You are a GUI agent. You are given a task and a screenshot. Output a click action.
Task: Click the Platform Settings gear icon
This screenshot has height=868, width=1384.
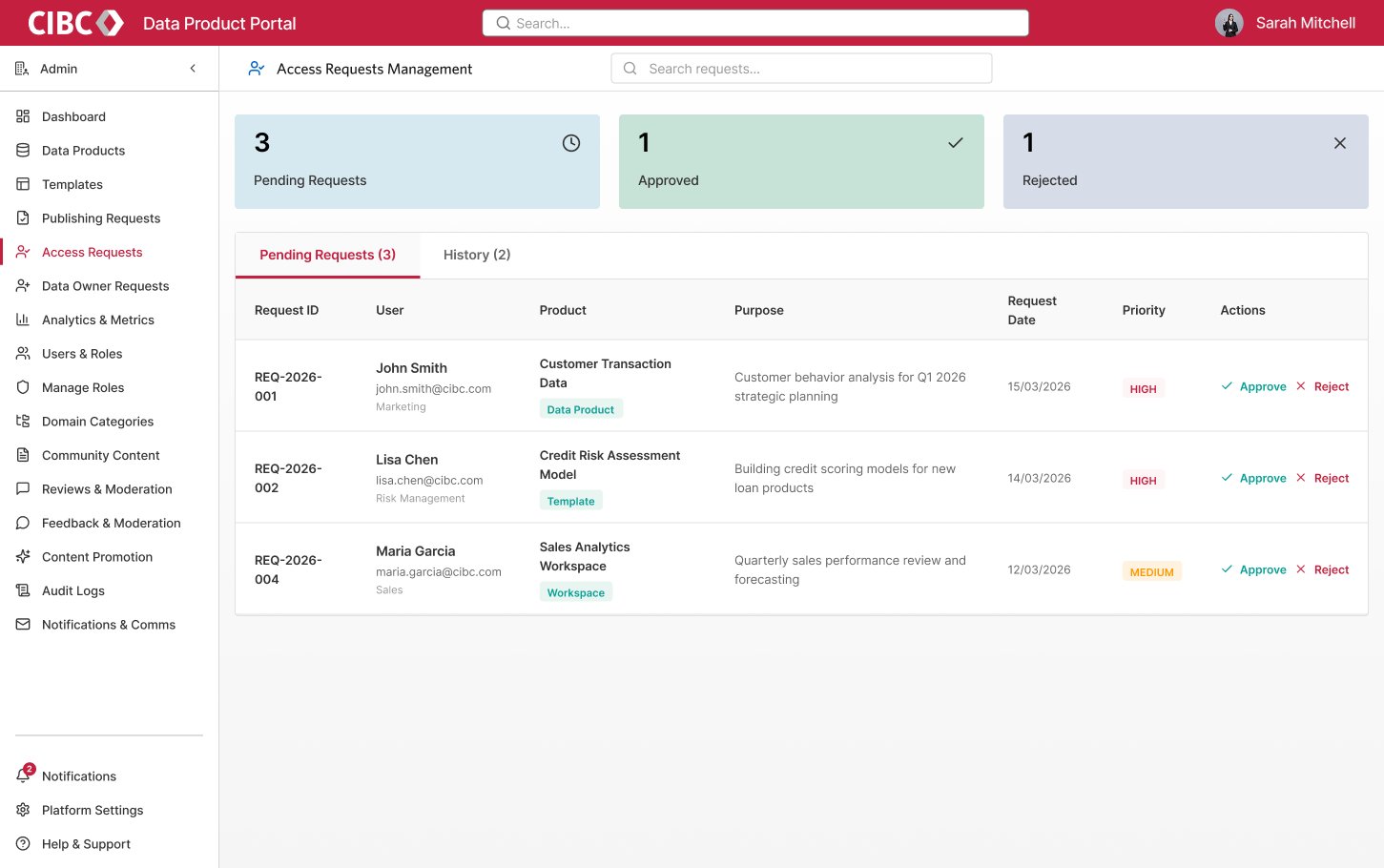pos(23,810)
